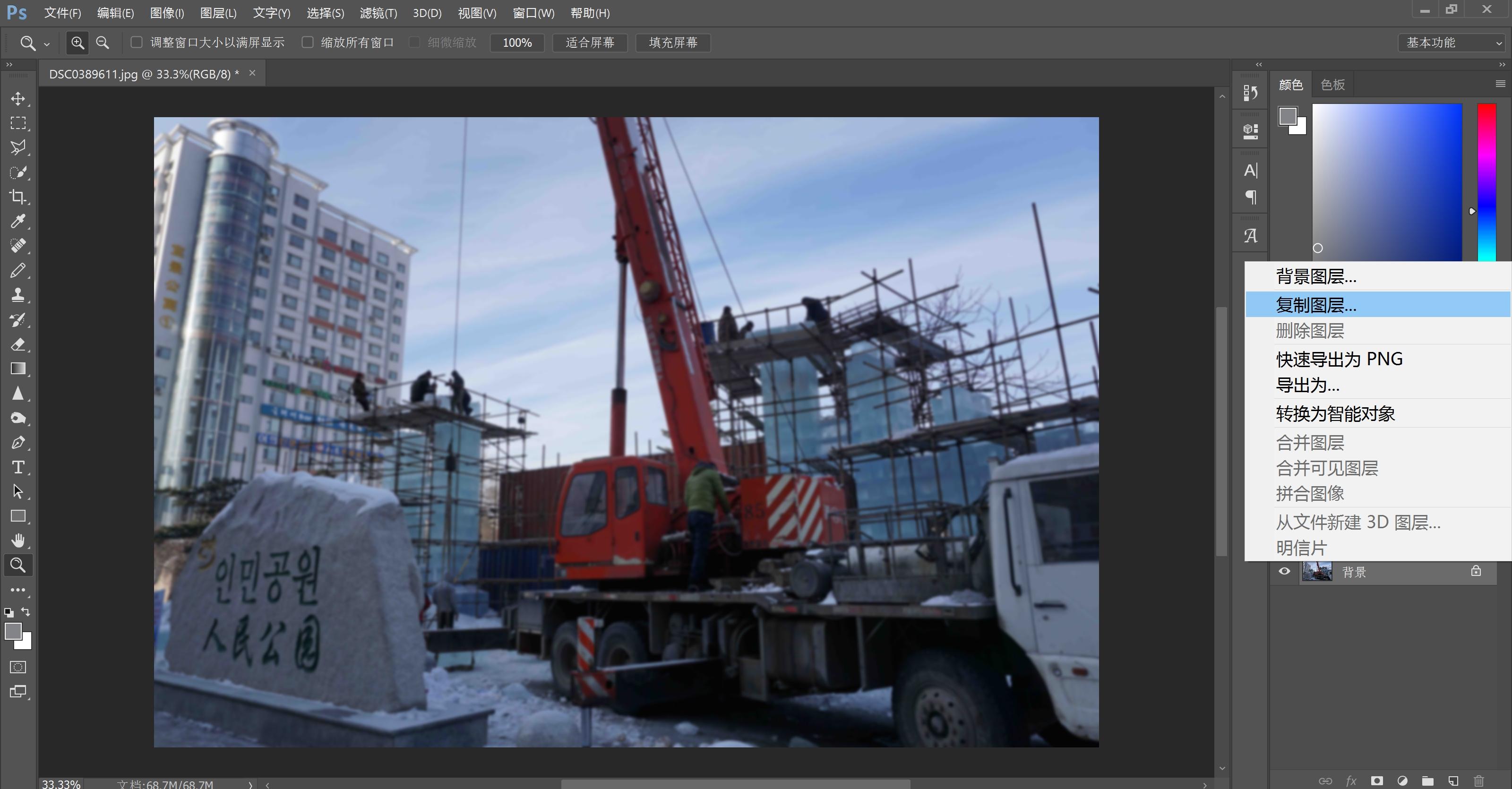The height and width of the screenshot is (789, 1512).
Task: Select the Clone Stamp tool
Action: tap(17, 295)
